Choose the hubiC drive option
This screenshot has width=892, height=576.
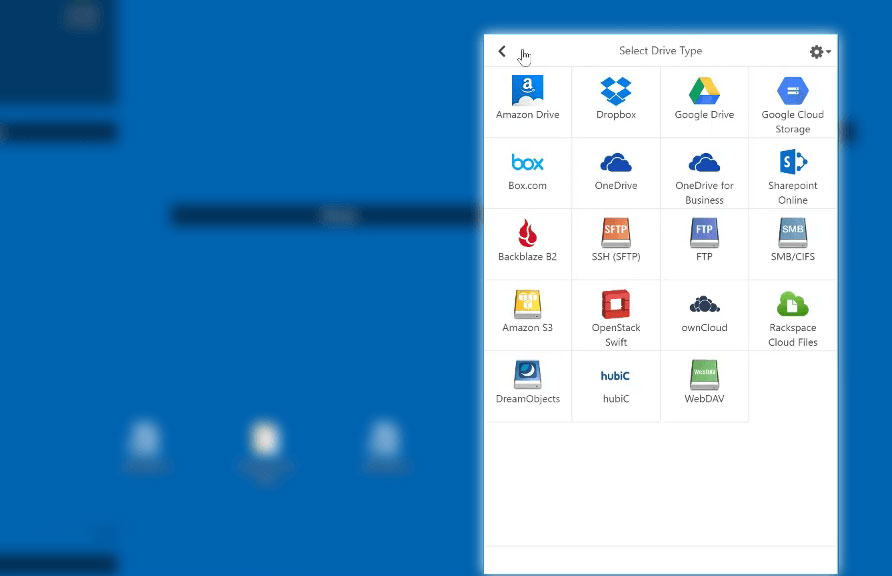[x=615, y=376]
